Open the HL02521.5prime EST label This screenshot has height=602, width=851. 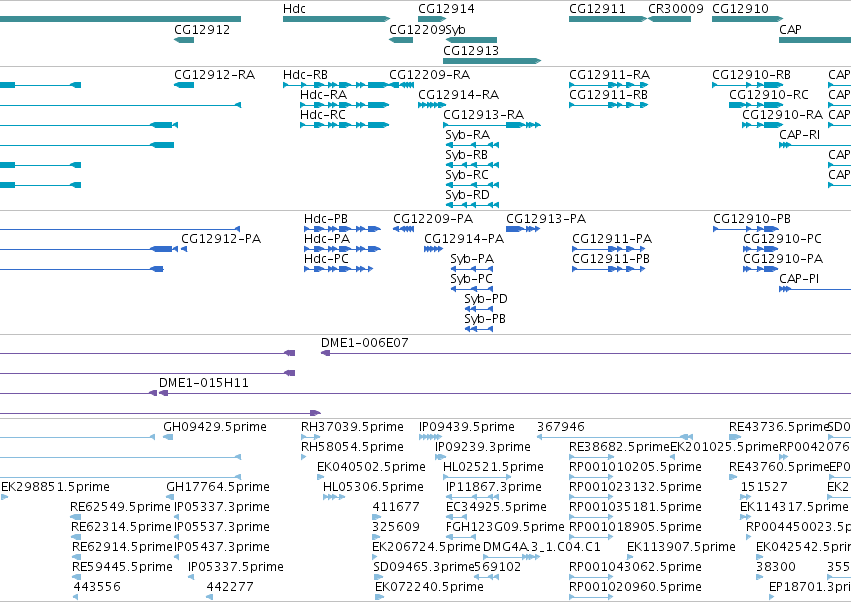pyautogui.click(x=493, y=467)
